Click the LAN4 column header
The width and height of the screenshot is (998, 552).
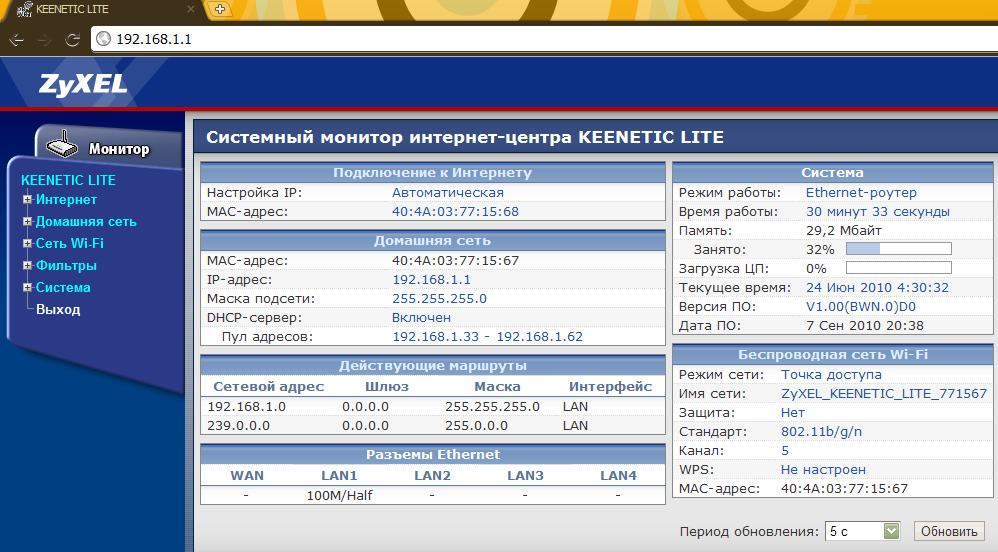pyautogui.click(x=618, y=476)
